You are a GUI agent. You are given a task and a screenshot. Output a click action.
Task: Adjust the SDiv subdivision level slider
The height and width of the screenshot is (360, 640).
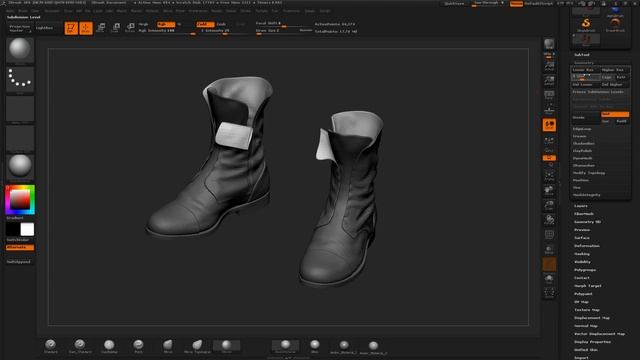[586, 77]
